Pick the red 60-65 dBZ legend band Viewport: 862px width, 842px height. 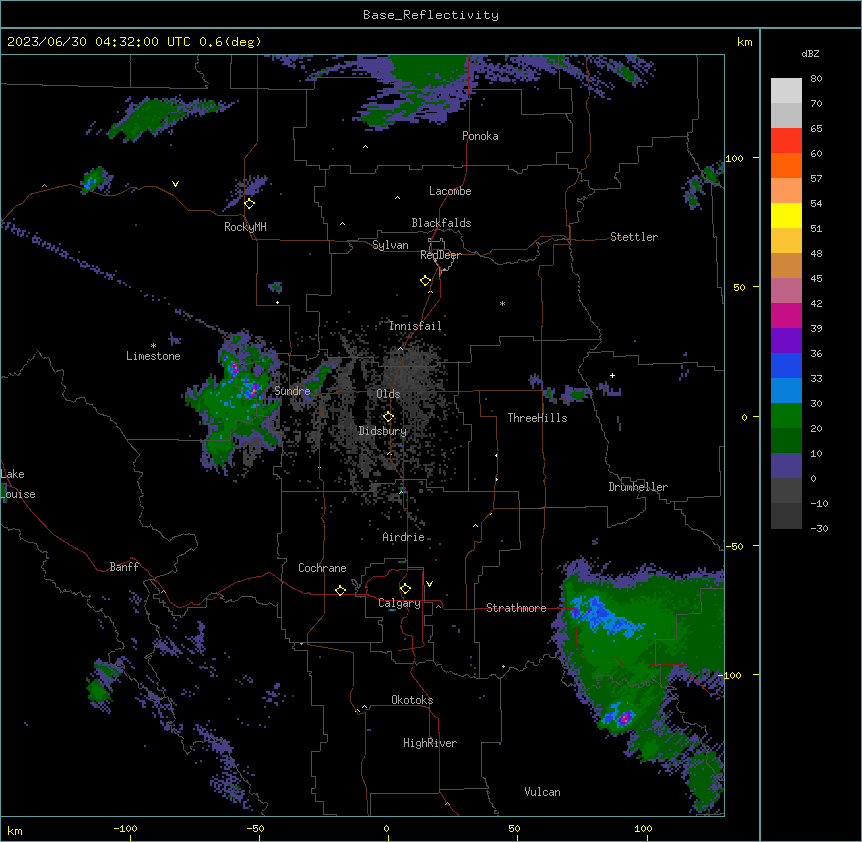(786, 141)
